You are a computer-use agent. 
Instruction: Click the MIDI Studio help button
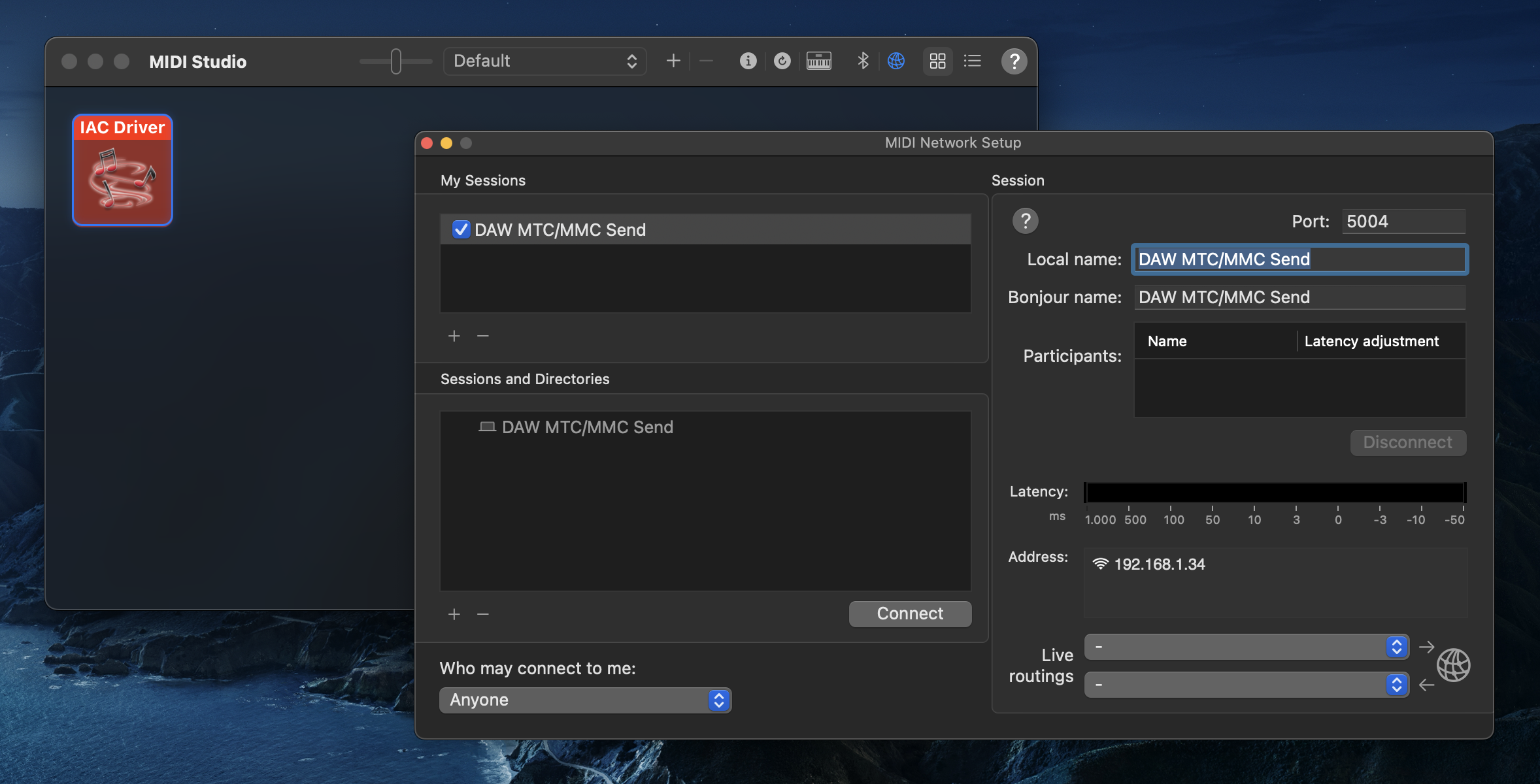pos(1014,61)
